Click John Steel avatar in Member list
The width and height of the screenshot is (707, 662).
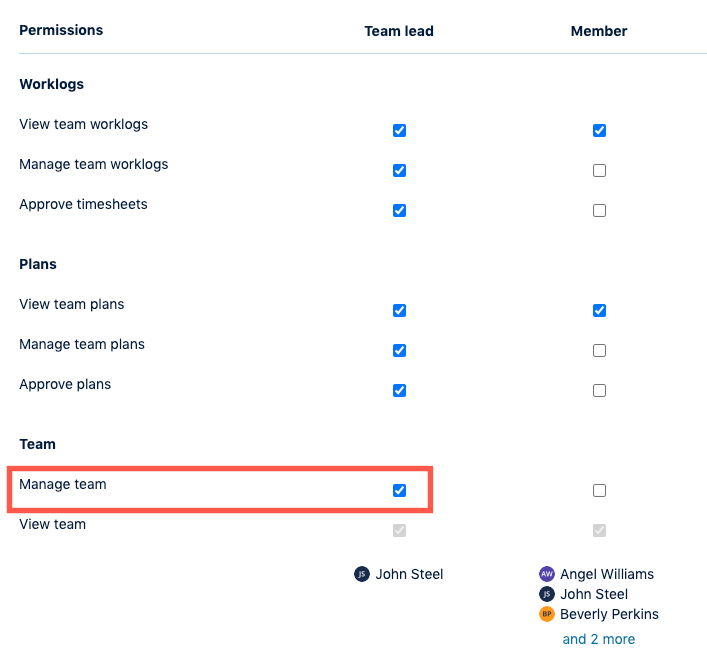546,594
